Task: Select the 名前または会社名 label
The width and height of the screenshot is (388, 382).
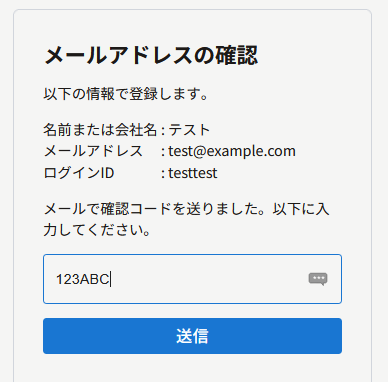Action: click(x=100, y=130)
